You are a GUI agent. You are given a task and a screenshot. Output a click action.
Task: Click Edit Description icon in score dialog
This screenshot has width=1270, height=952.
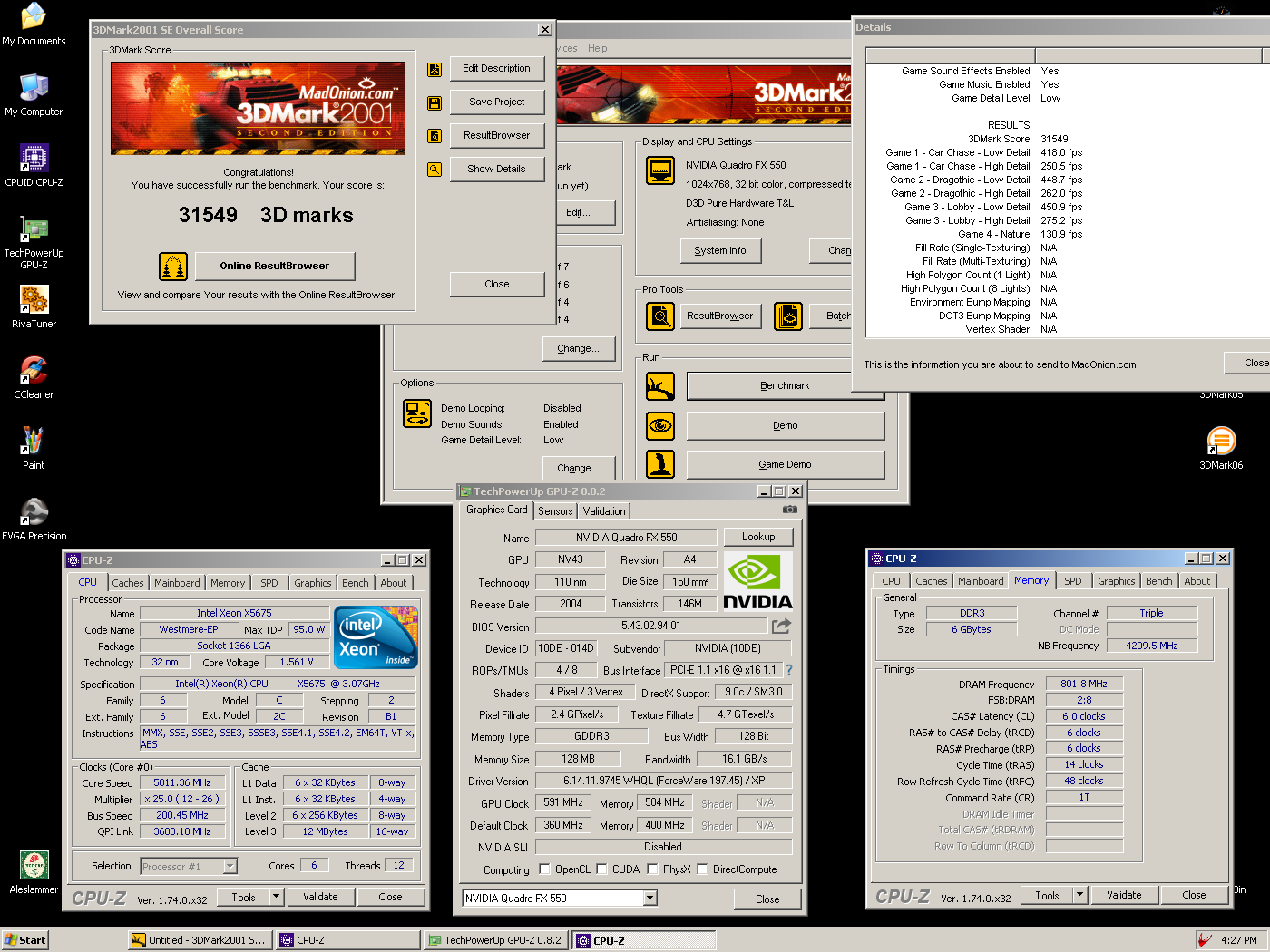click(435, 69)
